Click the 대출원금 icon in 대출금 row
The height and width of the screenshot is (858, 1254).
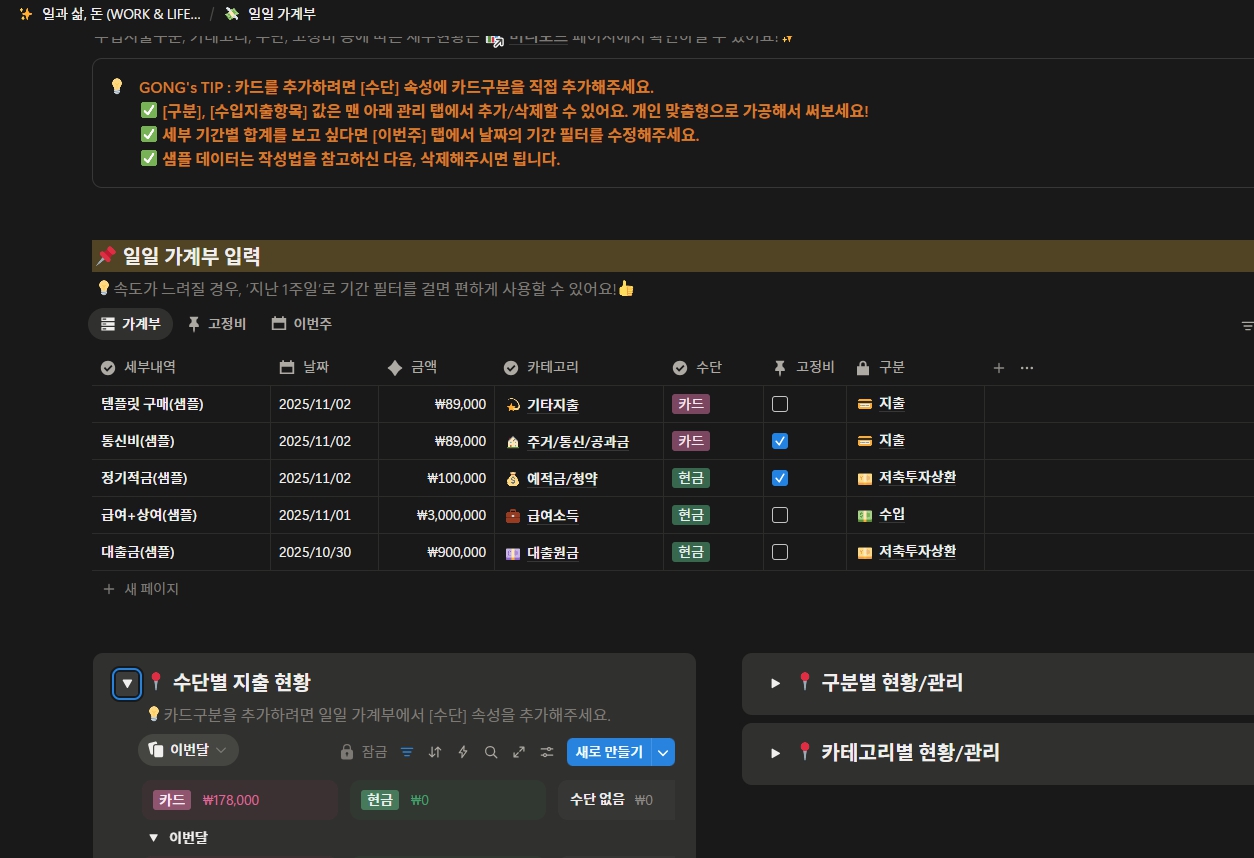click(513, 553)
